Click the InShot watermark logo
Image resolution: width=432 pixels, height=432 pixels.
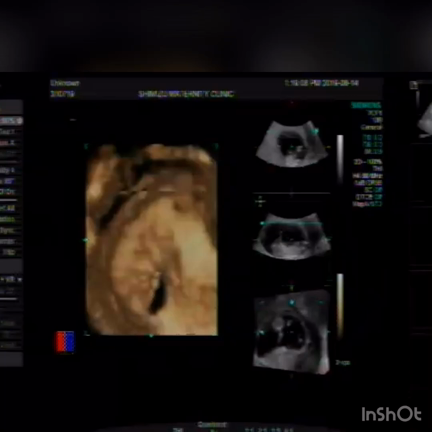click(x=391, y=414)
